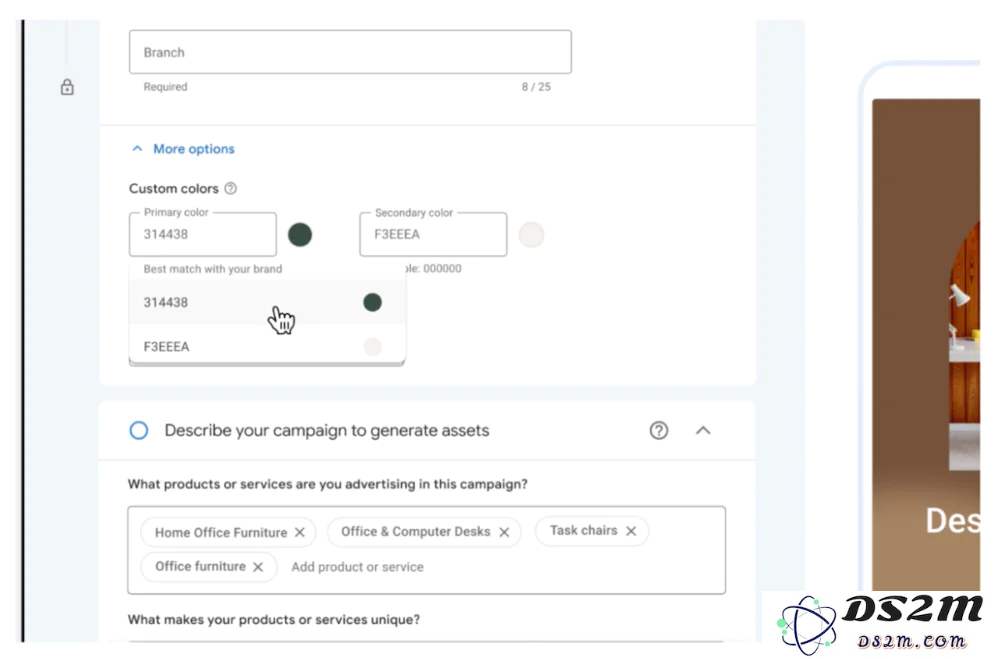1000x659 pixels.
Task: Remove the Office & Computer Desks chip
Action: [x=504, y=532]
